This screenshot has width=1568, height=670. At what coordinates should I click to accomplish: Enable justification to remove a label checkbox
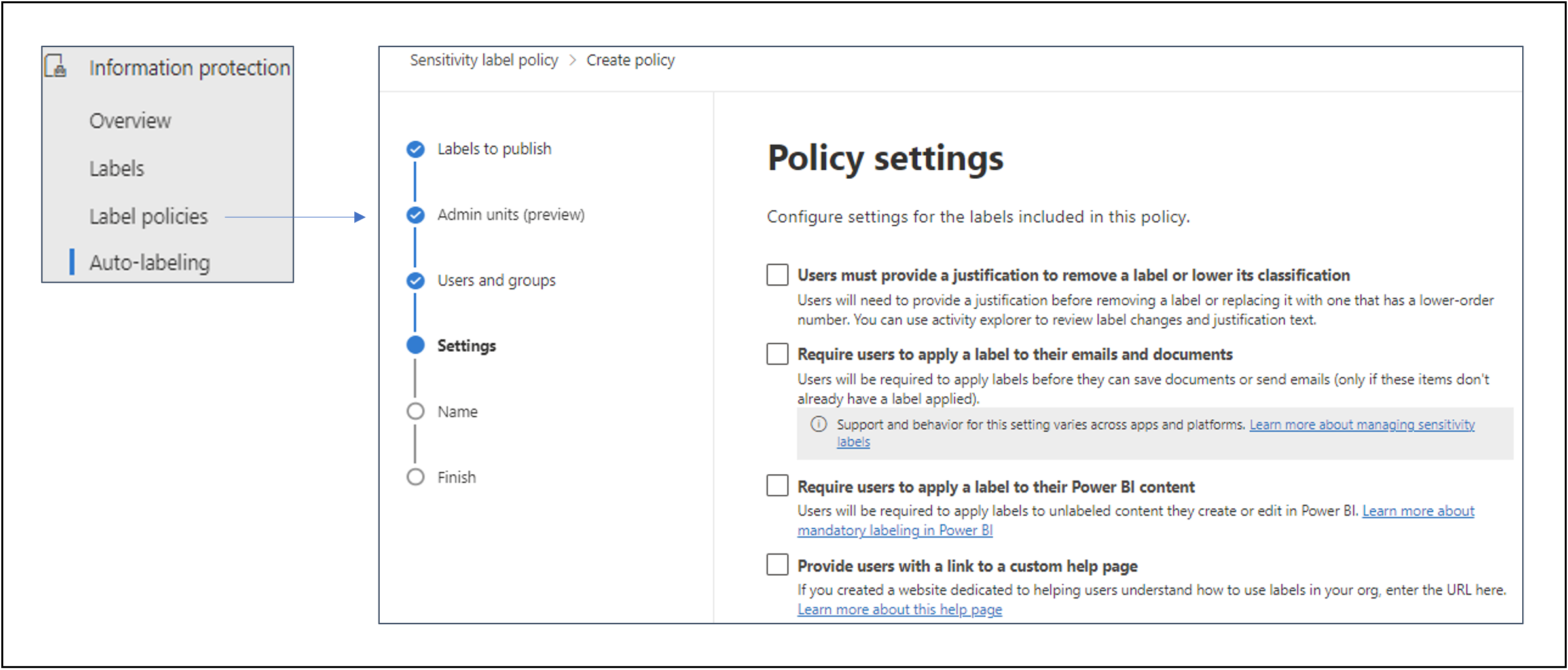[777, 275]
